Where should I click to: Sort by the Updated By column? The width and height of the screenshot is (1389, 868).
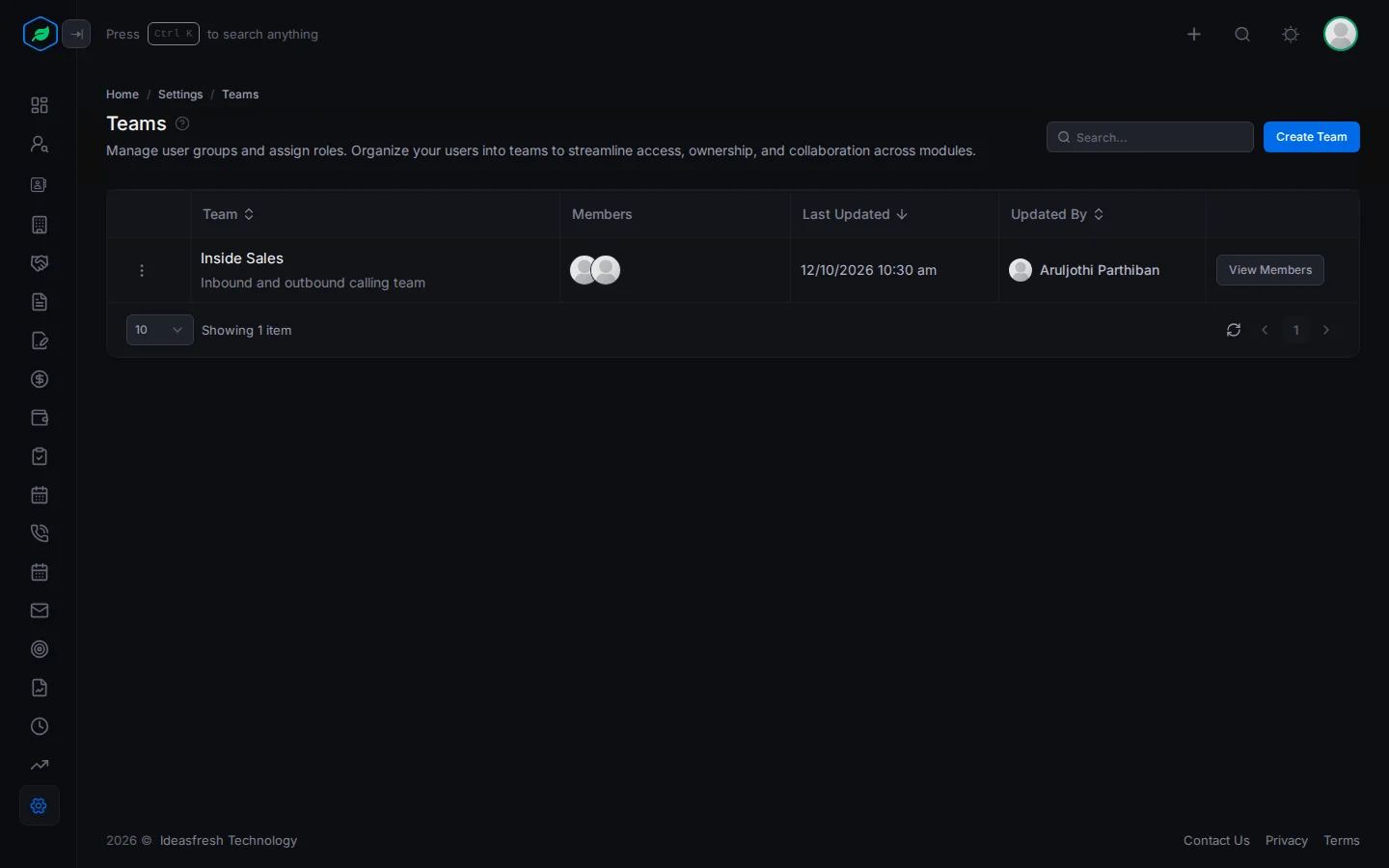pos(1057,214)
